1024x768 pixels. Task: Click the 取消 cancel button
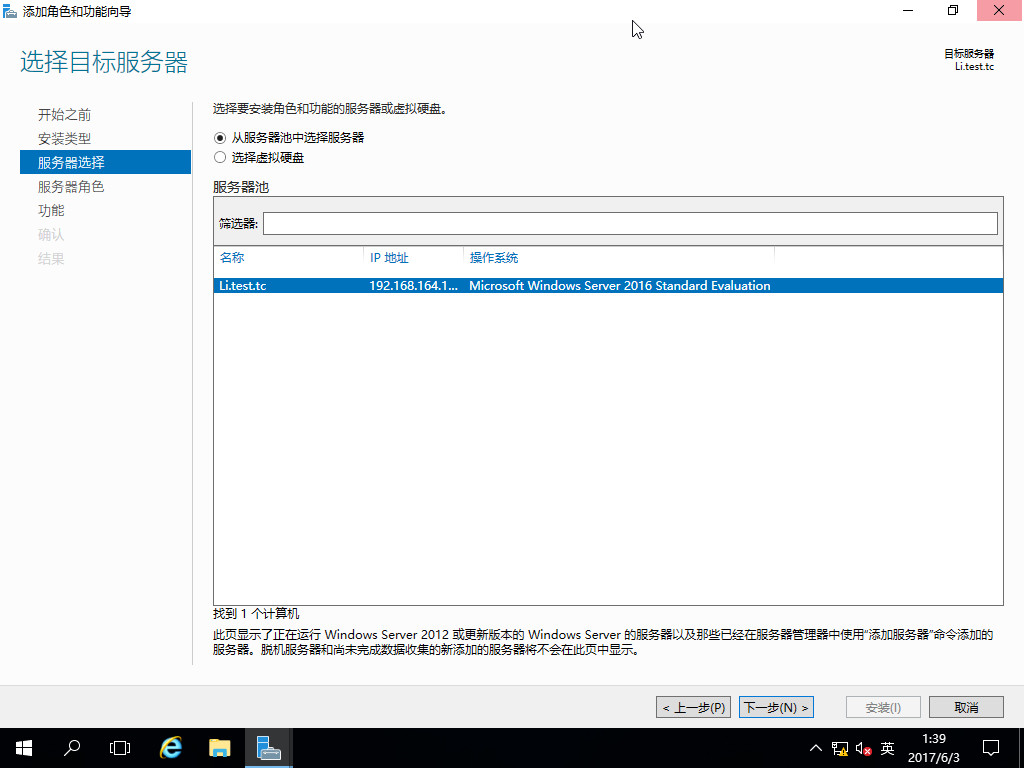pos(966,707)
